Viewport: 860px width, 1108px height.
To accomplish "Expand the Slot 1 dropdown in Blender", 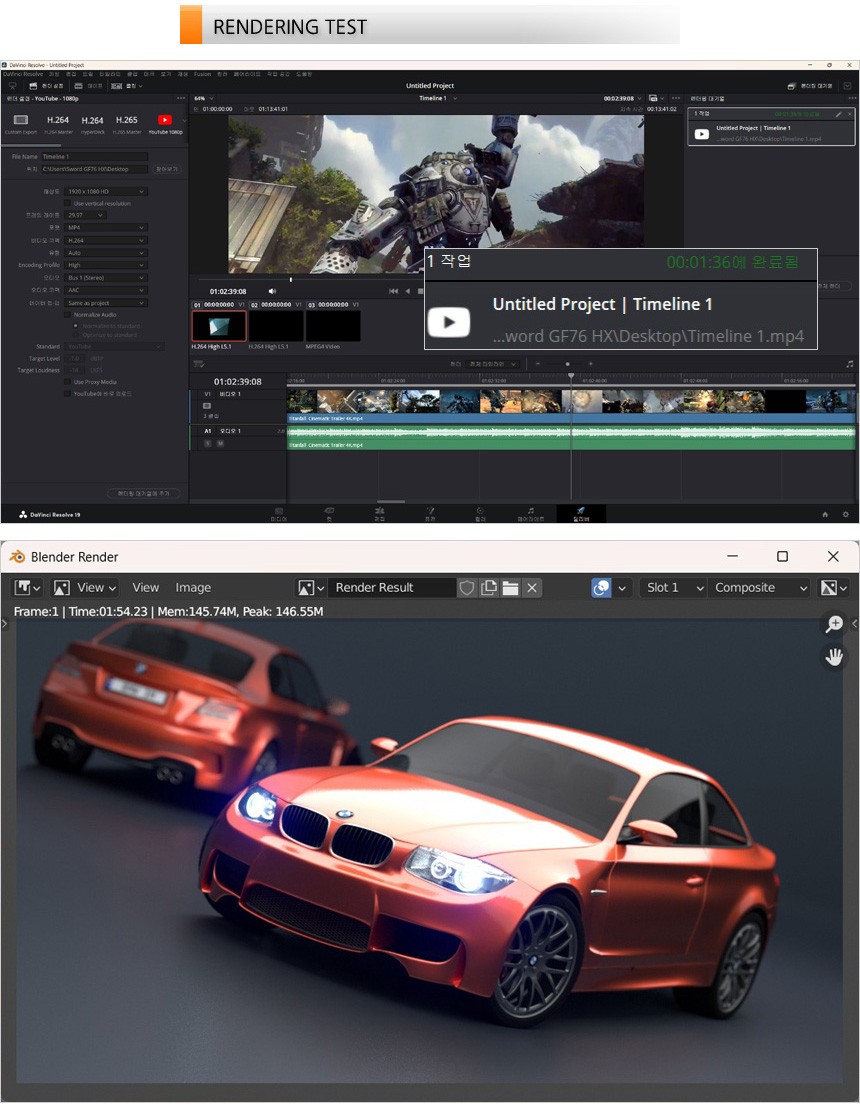I will pyautogui.click(x=672, y=588).
